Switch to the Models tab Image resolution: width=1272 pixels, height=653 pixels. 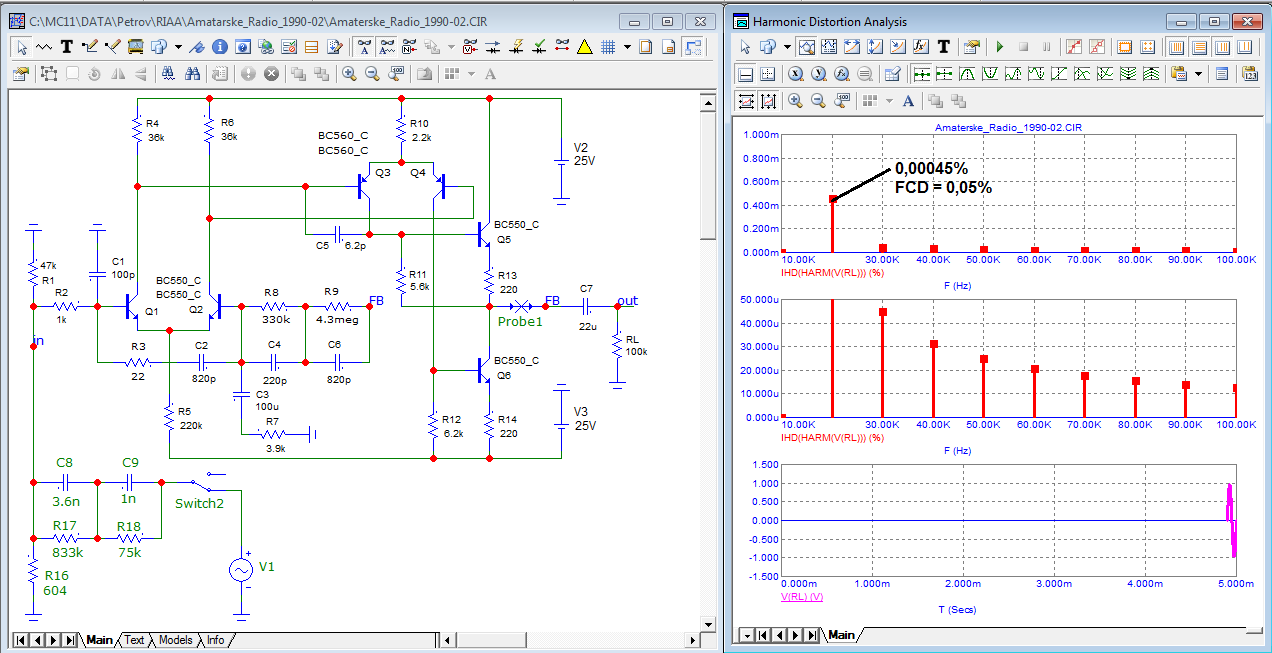(x=175, y=640)
